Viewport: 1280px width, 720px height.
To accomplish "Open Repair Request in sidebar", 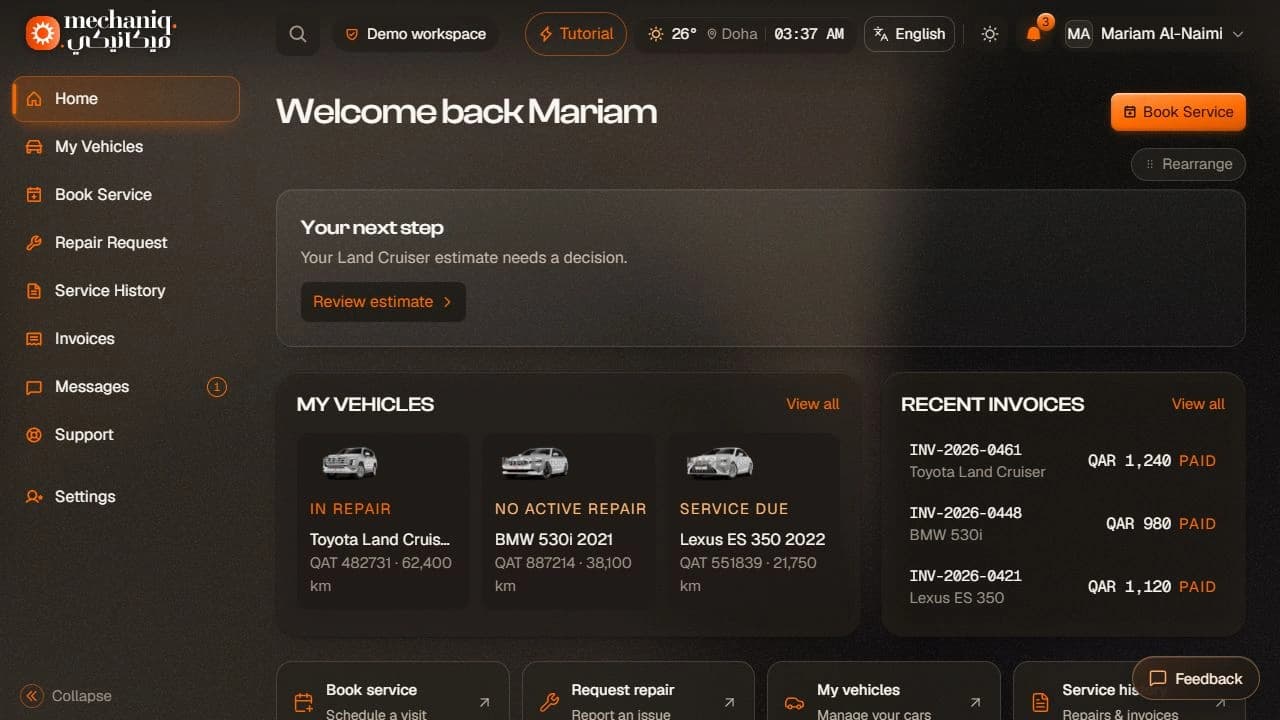I will [x=126, y=243].
